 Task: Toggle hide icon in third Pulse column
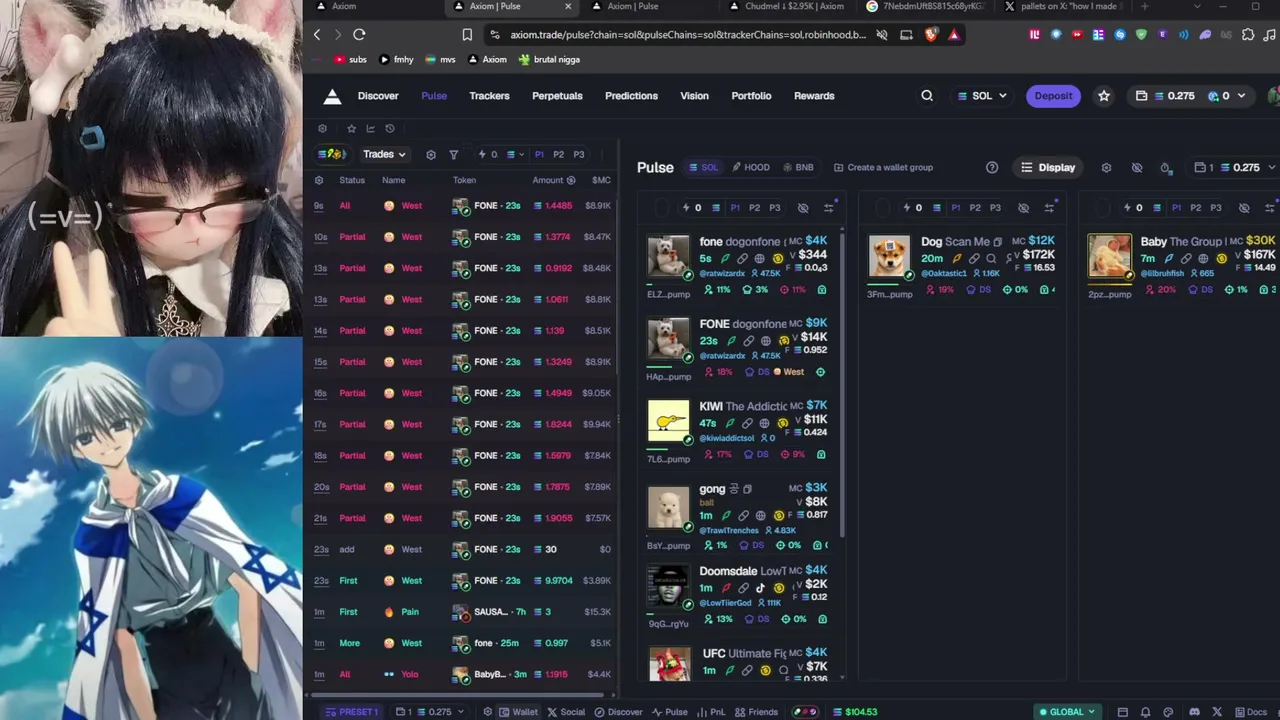pos(1244,208)
